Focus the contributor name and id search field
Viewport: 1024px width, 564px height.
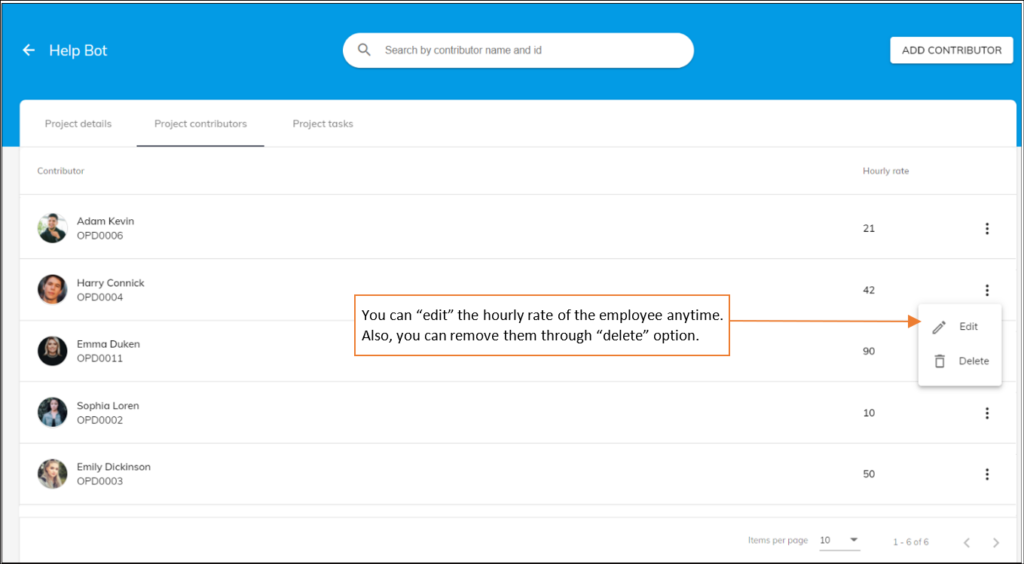(x=530, y=50)
